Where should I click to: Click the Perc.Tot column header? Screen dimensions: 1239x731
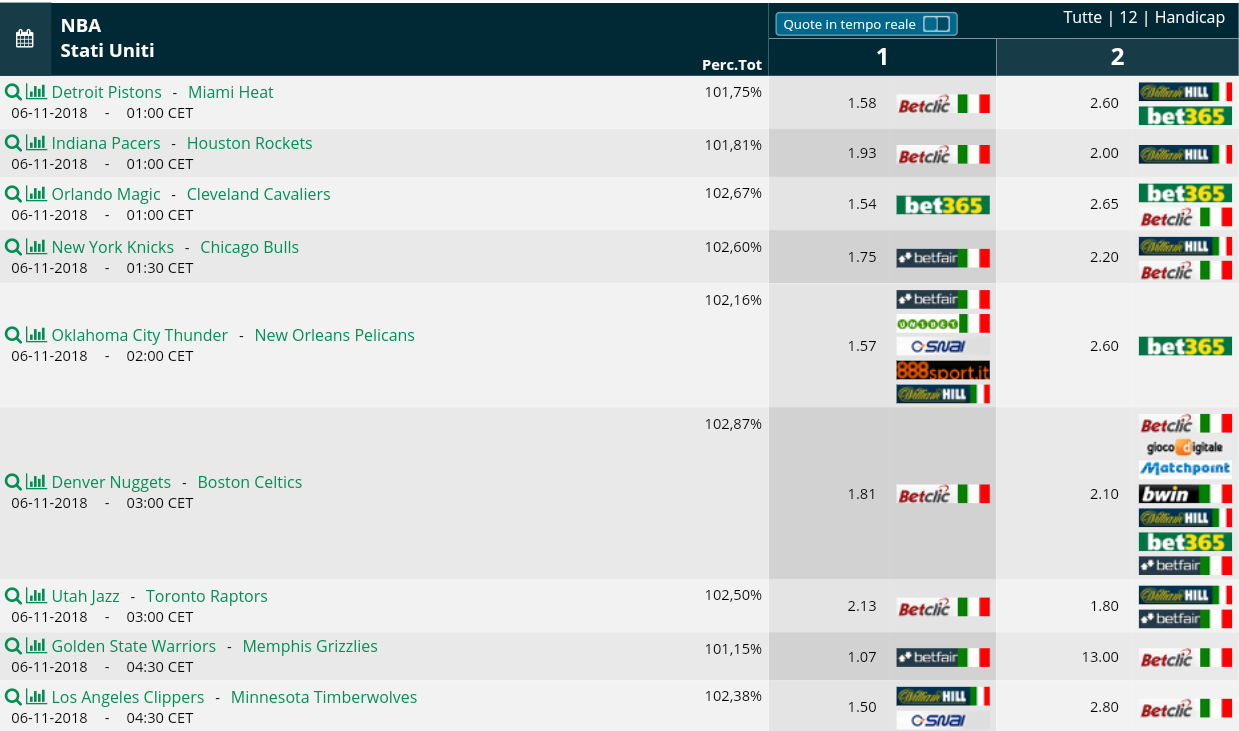(x=732, y=65)
